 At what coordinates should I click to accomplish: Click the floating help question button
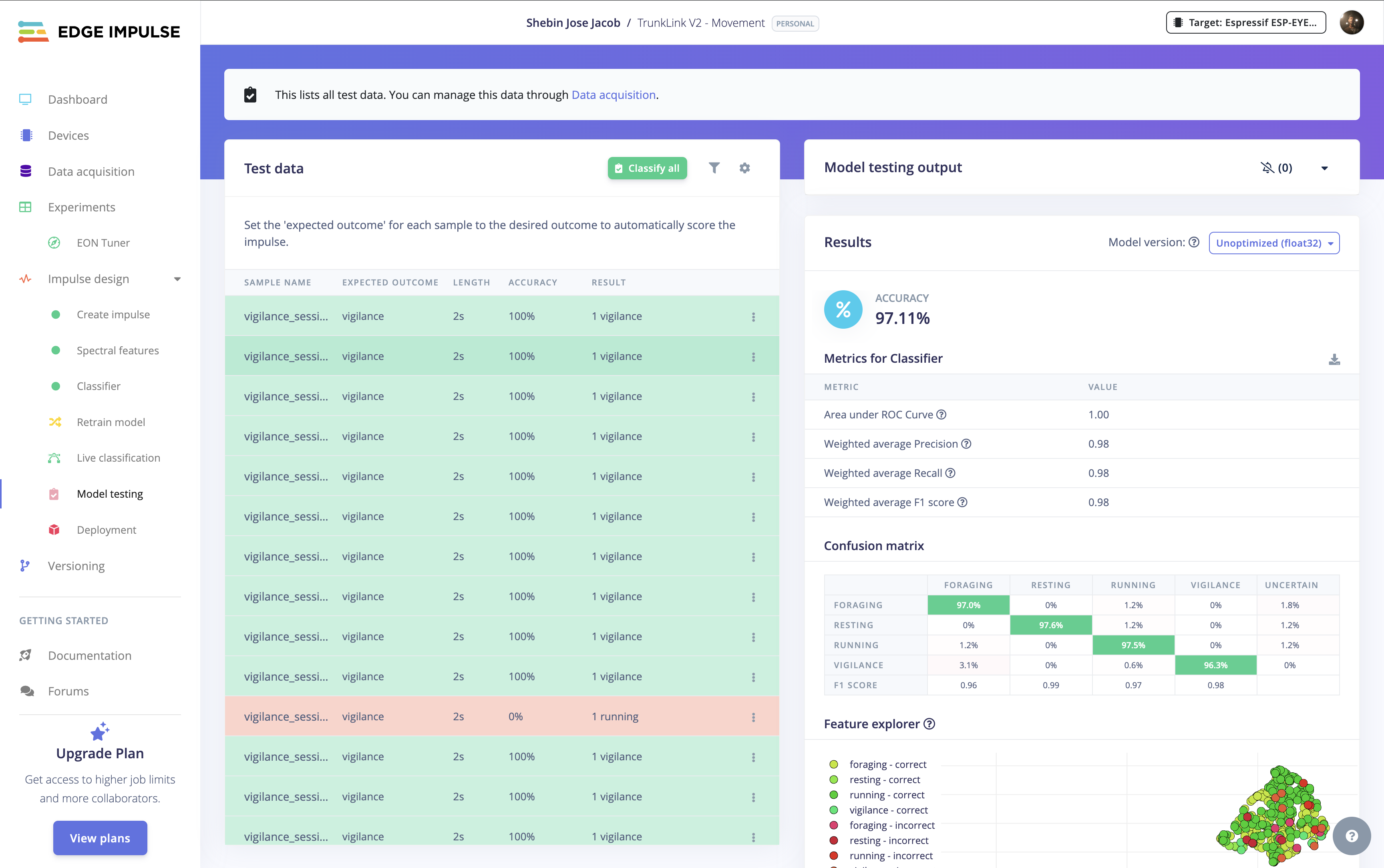click(x=1351, y=836)
